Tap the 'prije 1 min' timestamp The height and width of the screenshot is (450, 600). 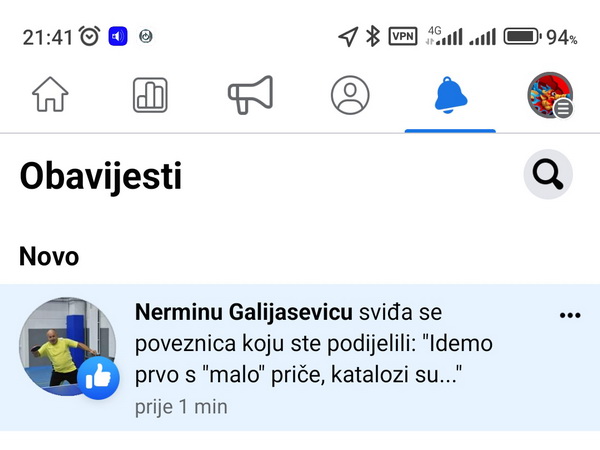(x=181, y=407)
